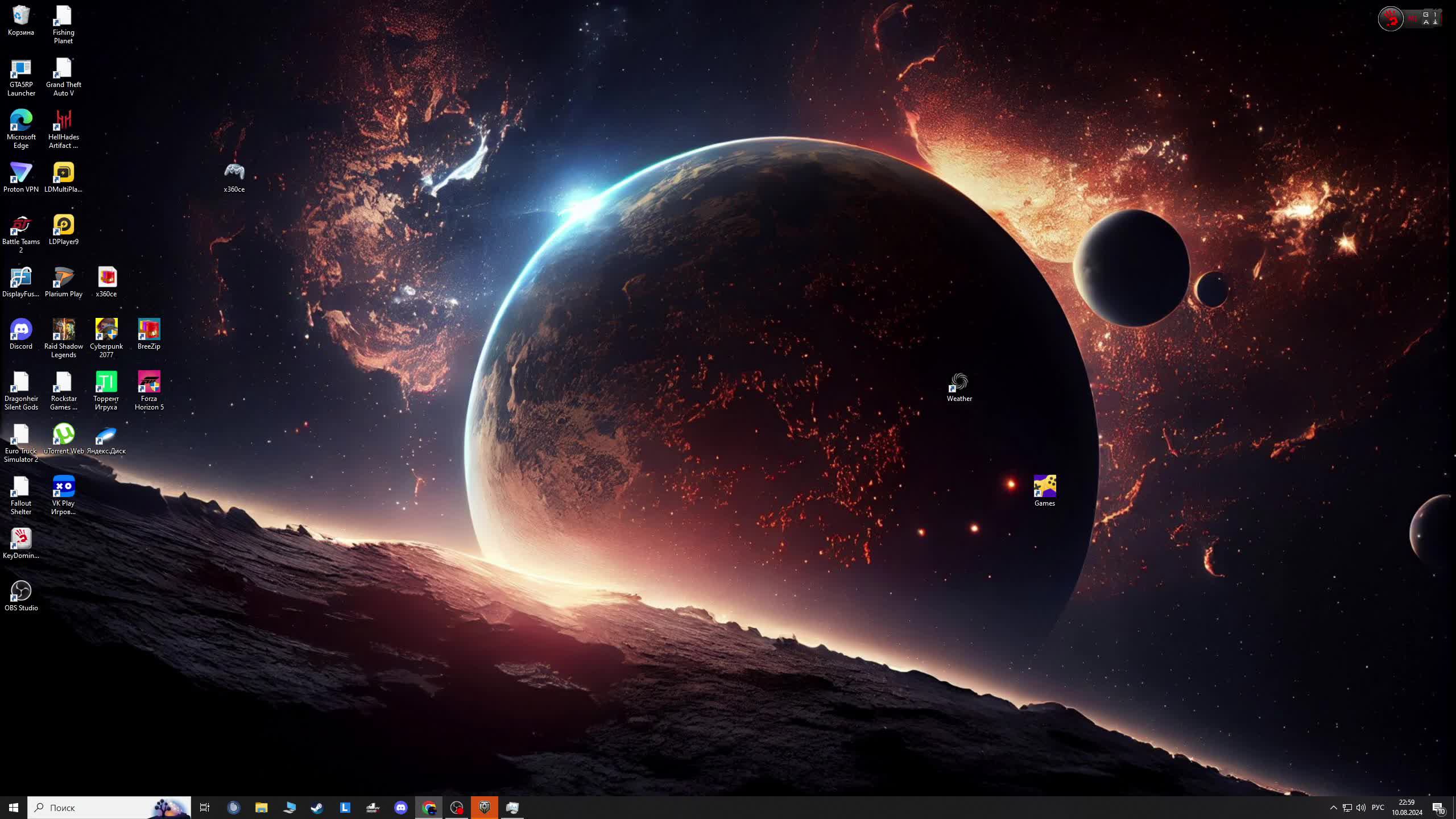The width and height of the screenshot is (1456, 819).
Task: Select the gamepad x360ce icon
Action: click(x=234, y=172)
